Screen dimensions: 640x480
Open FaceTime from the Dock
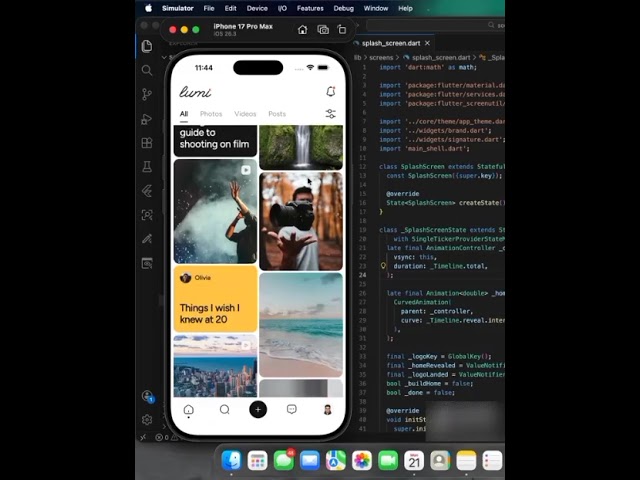388,460
